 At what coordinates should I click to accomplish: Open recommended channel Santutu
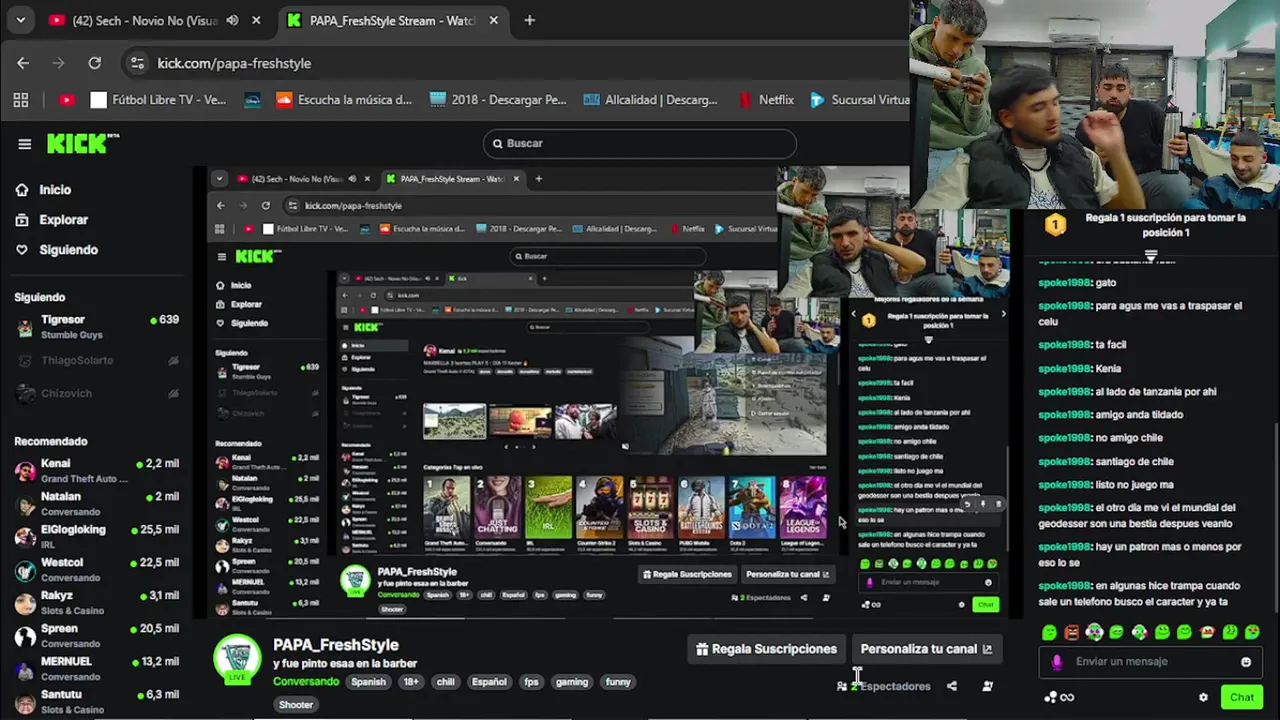pos(96,701)
